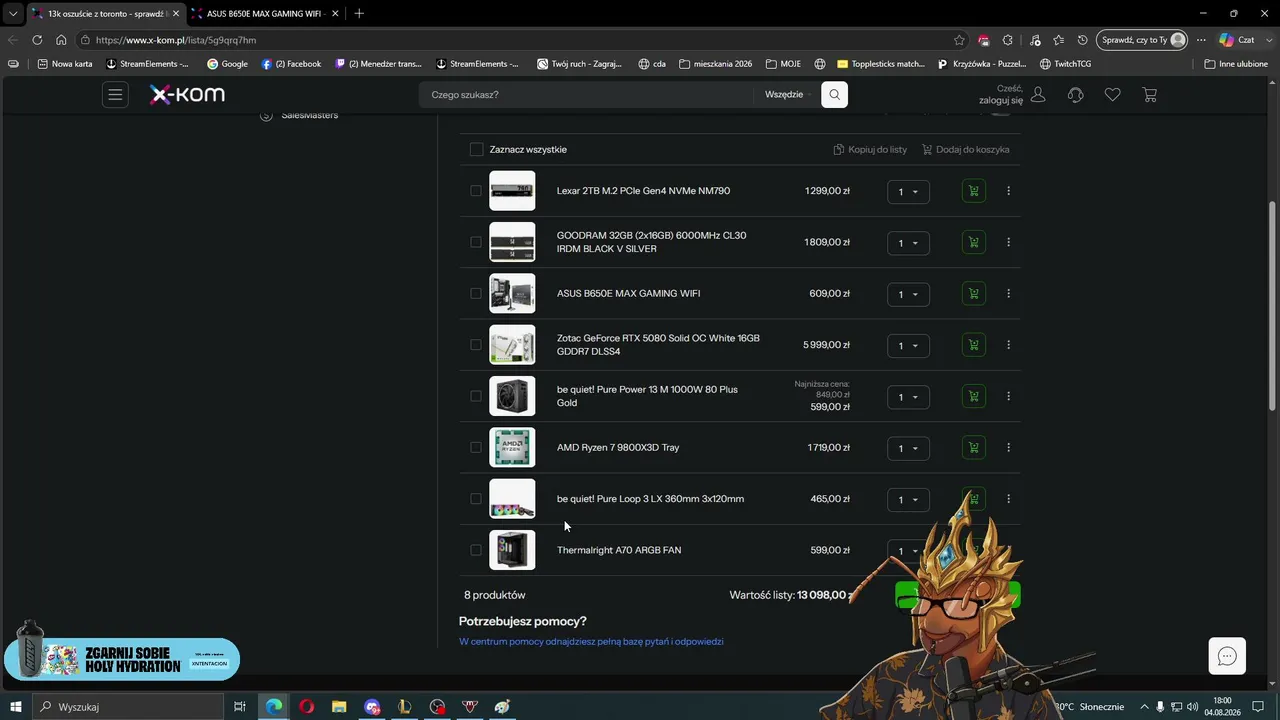The width and height of the screenshot is (1280, 720).
Task: Select the Thermalright A70 ARGB FAN checkbox
Action: pos(476,550)
